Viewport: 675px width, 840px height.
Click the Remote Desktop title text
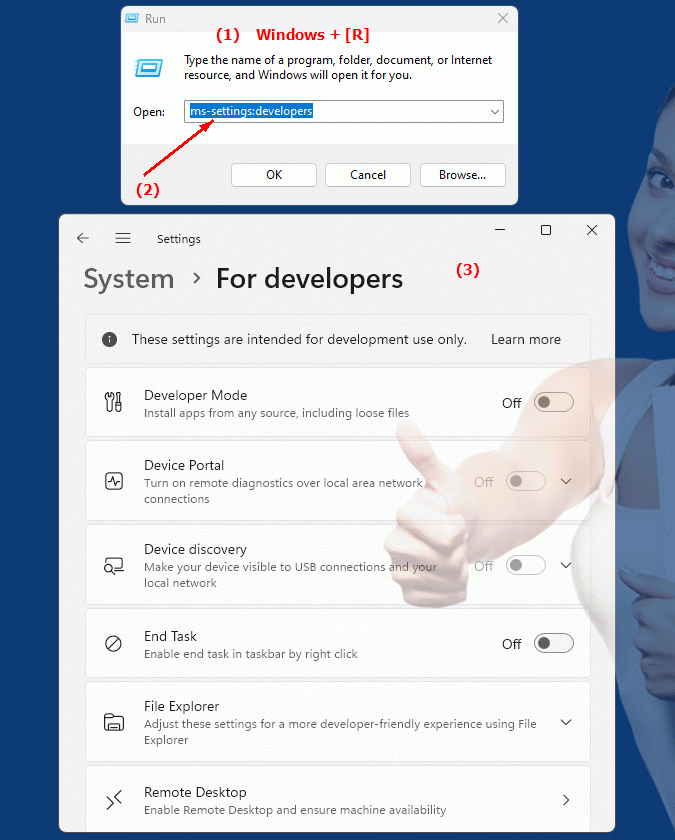(x=195, y=792)
